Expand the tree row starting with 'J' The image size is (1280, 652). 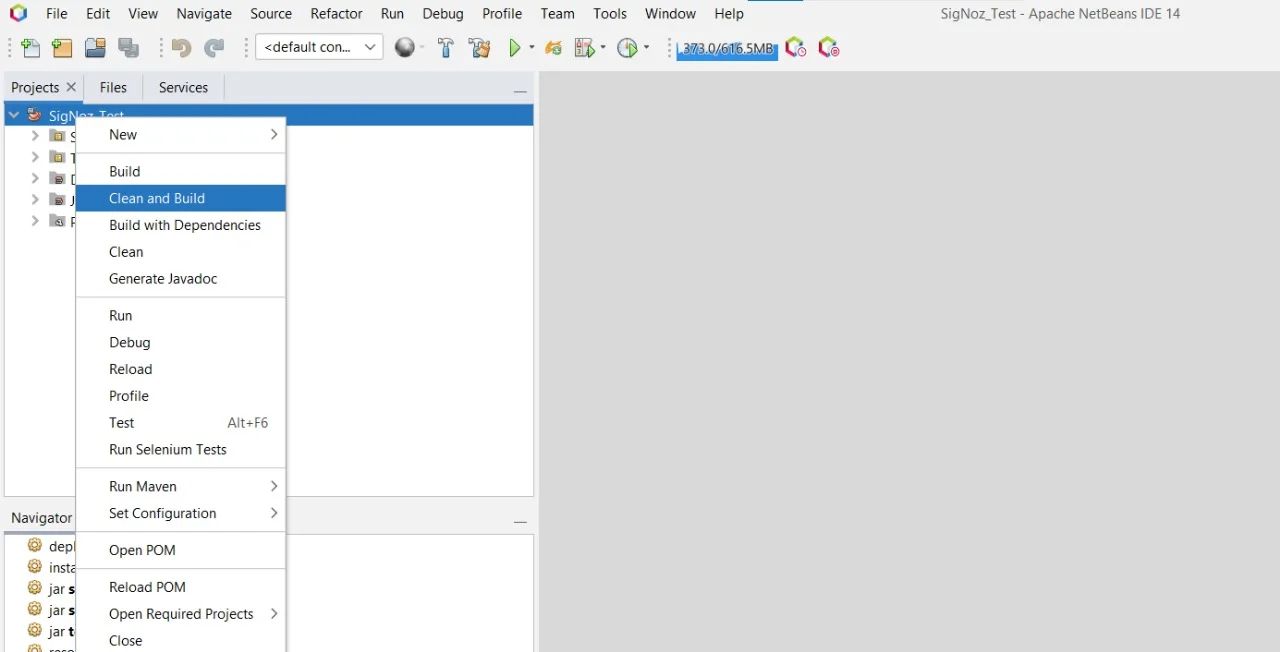[35, 199]
